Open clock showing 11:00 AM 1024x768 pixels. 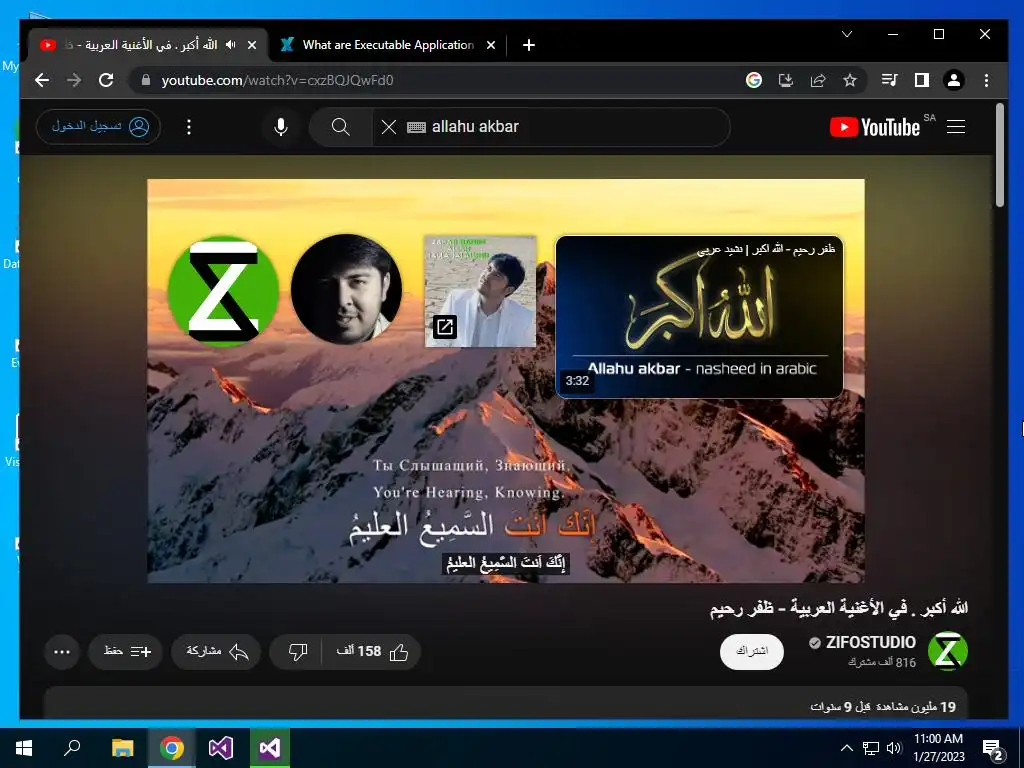pyautogui.click(x=938, y=748)
